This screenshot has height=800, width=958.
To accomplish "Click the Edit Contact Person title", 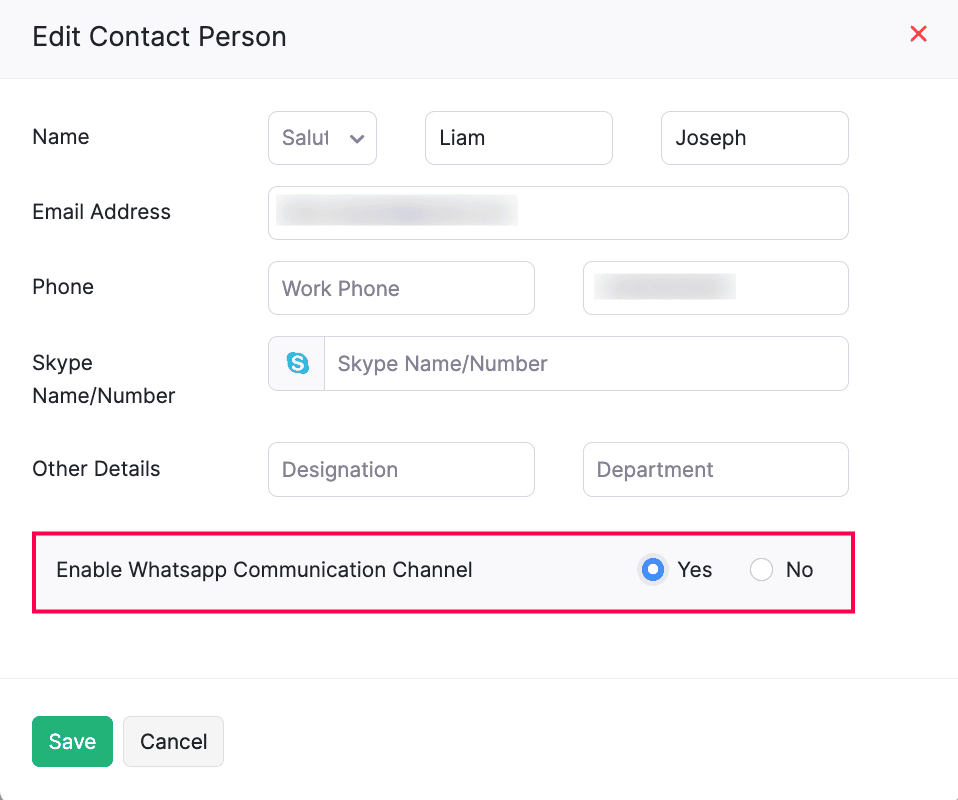I will point(159,36).
